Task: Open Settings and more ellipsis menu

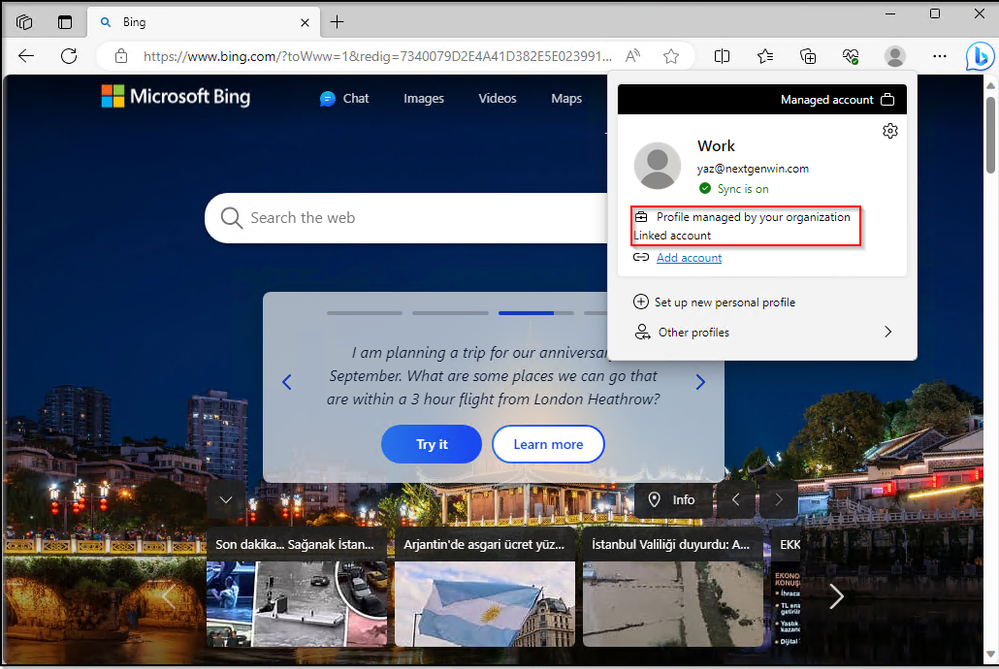Action: pos(939,56)
